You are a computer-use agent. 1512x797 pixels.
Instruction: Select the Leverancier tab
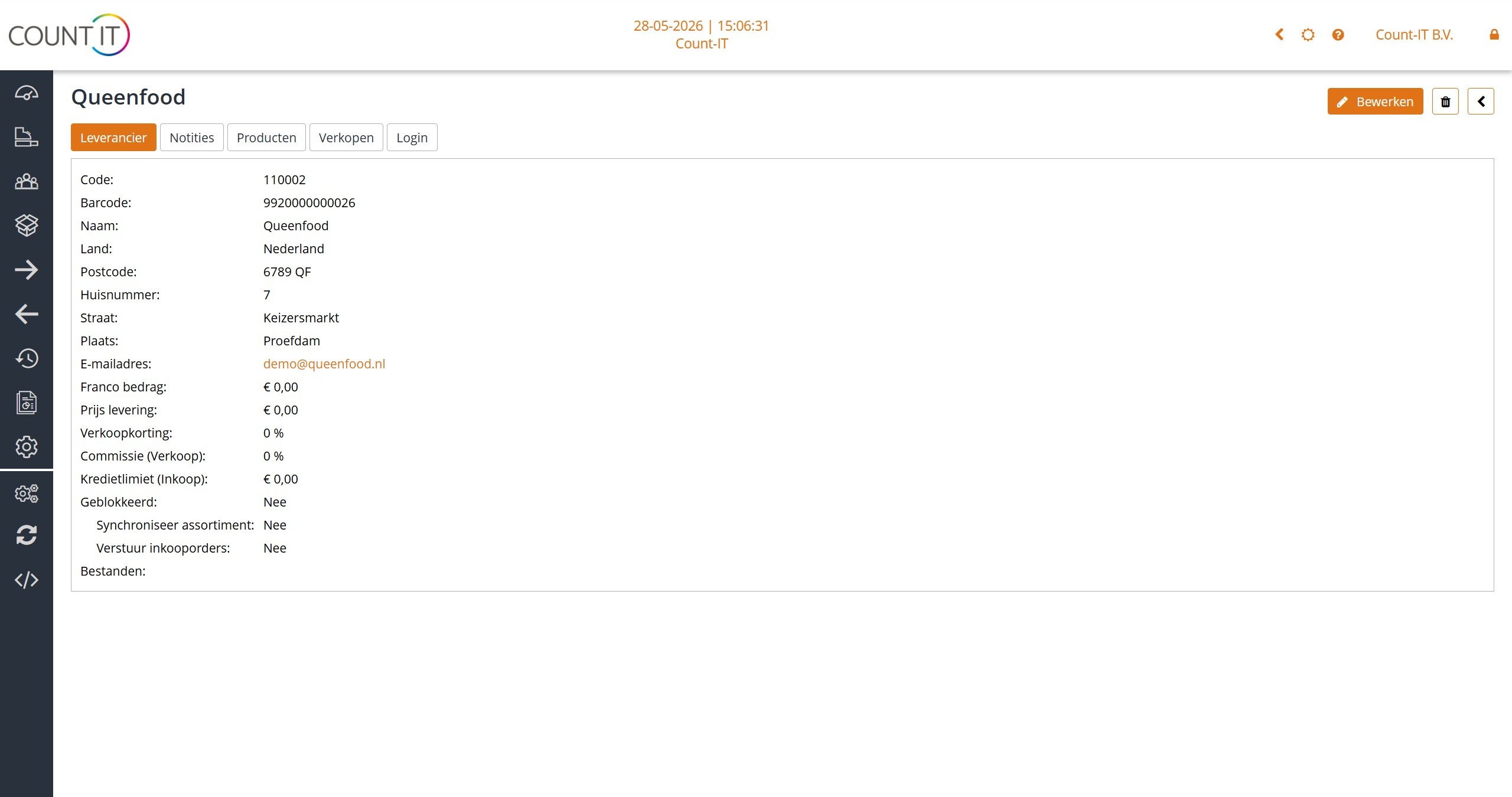point(113,138)
